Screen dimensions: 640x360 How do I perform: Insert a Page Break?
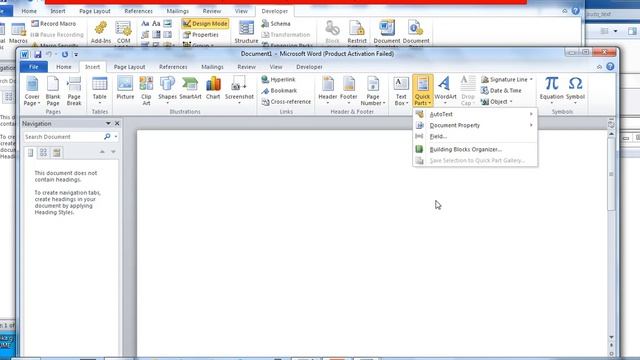point(74,91)
